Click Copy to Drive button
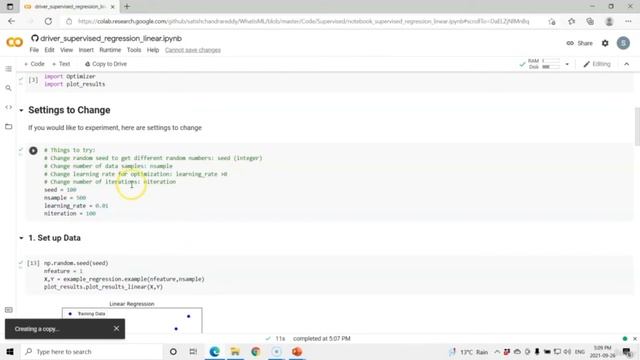The width and height of the screenshot is (640, 360). [106, 64]
